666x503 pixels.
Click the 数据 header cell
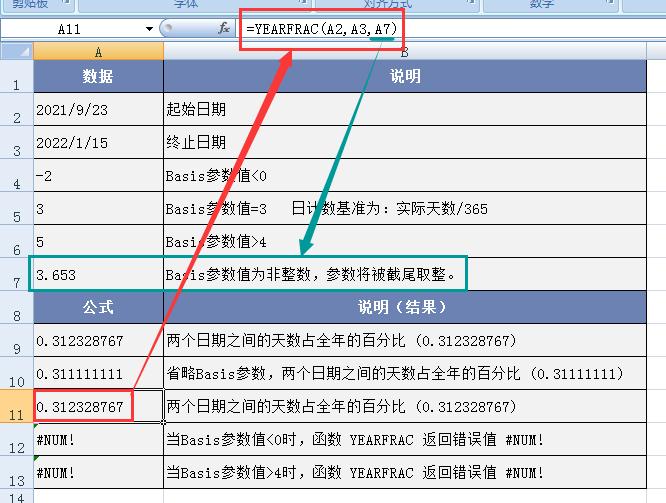98,76
